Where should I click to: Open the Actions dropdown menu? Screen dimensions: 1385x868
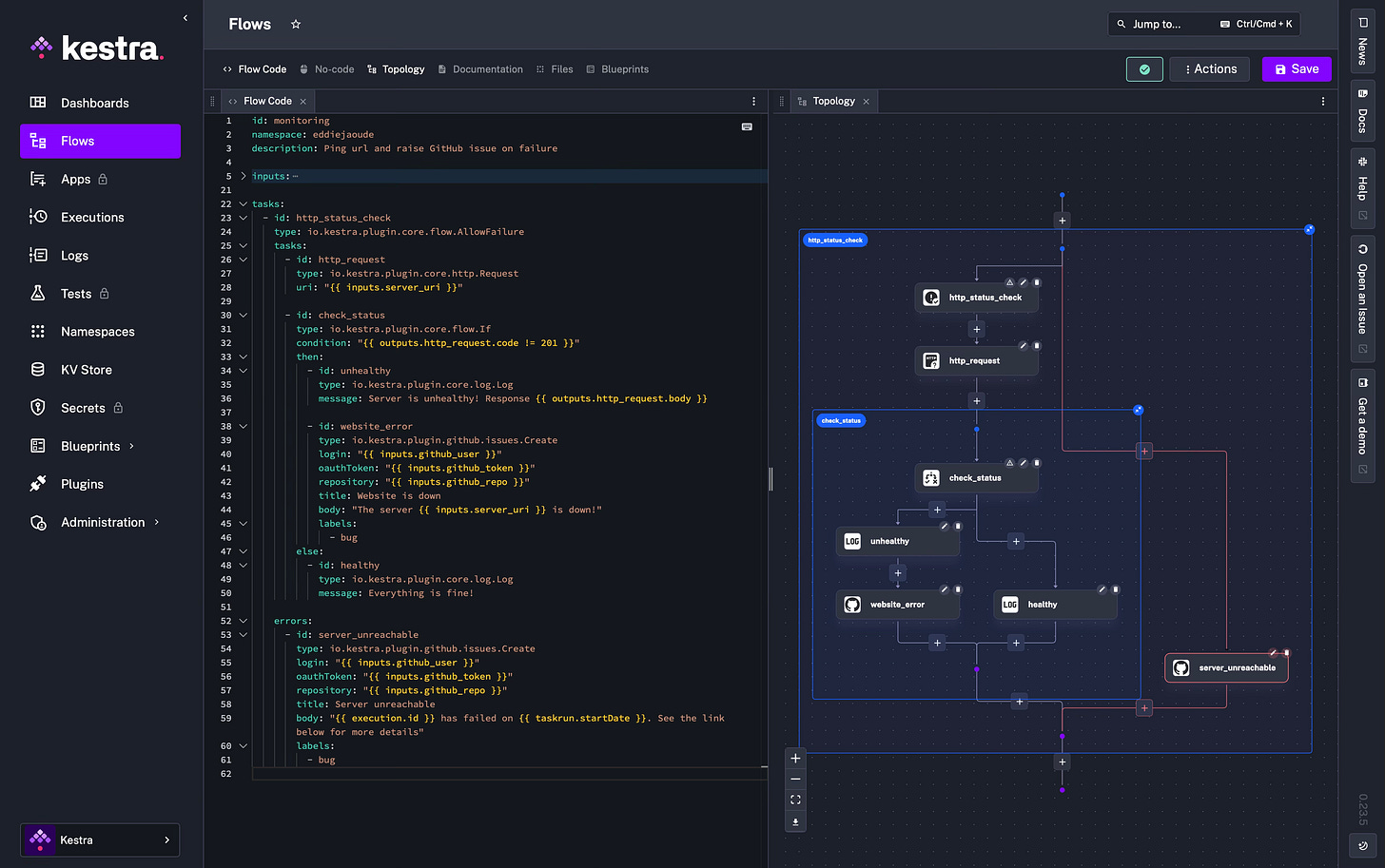1210,69
